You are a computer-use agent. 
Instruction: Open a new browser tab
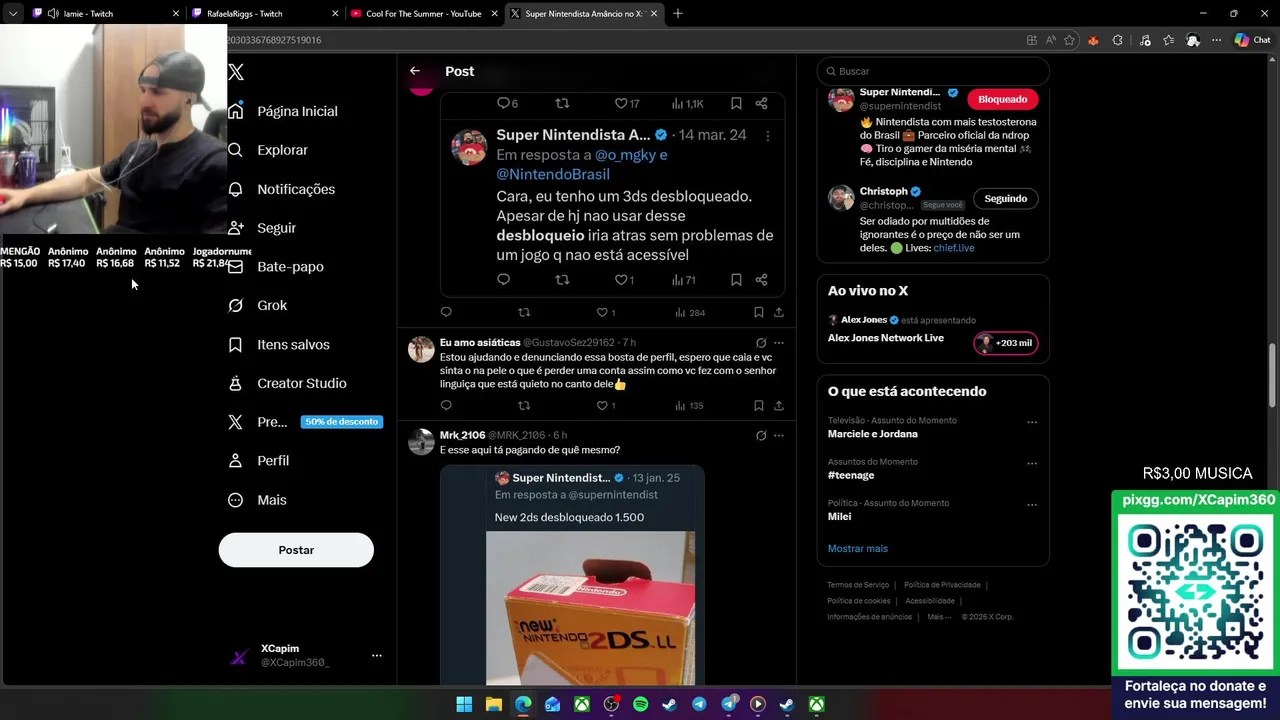(x=678, y=14)
